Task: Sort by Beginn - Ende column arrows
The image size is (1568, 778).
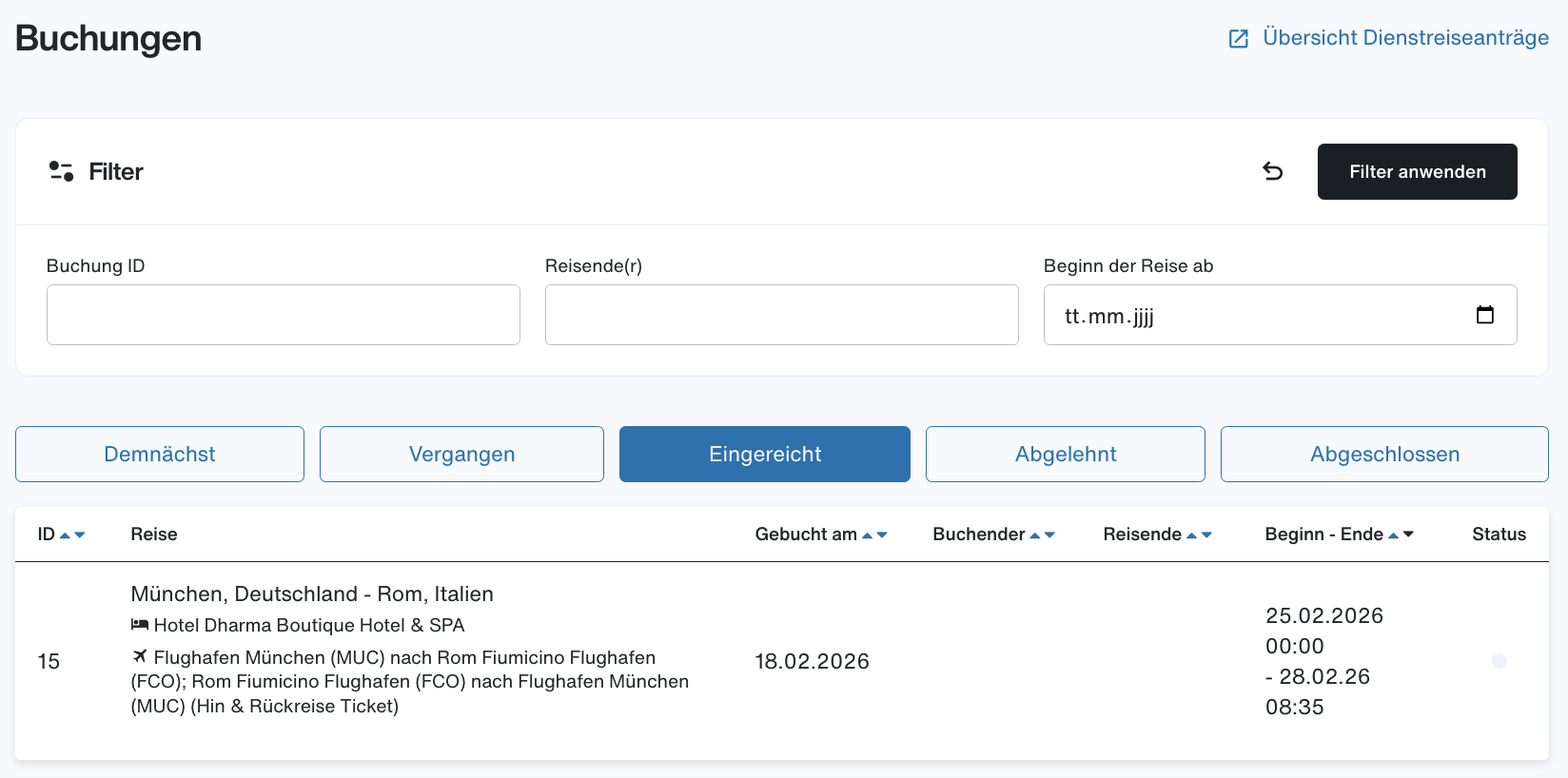Action: click(1401, 535)
